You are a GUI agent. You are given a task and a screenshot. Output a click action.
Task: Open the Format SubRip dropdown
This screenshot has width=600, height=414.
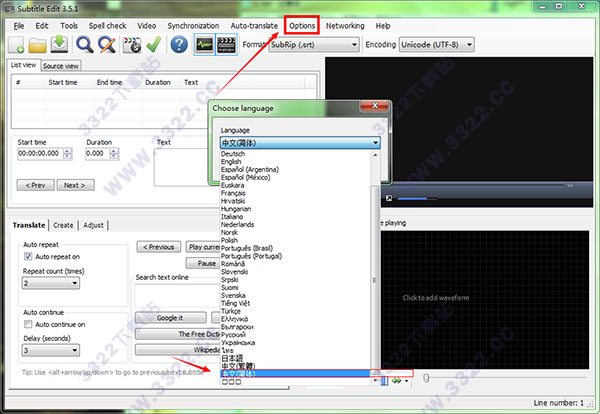pos(314,45)
